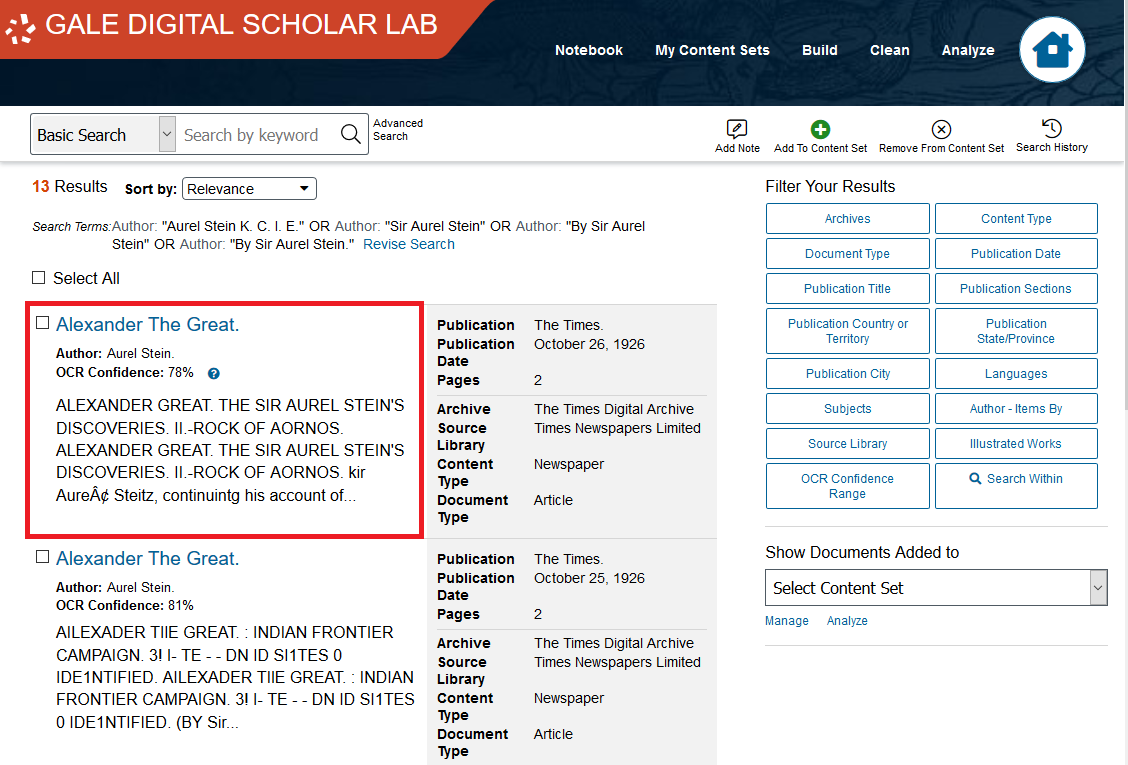This screenshot has height=765, width=1128.
Task: Click the Remove From Content Set icon
Action: click(941, 129)
